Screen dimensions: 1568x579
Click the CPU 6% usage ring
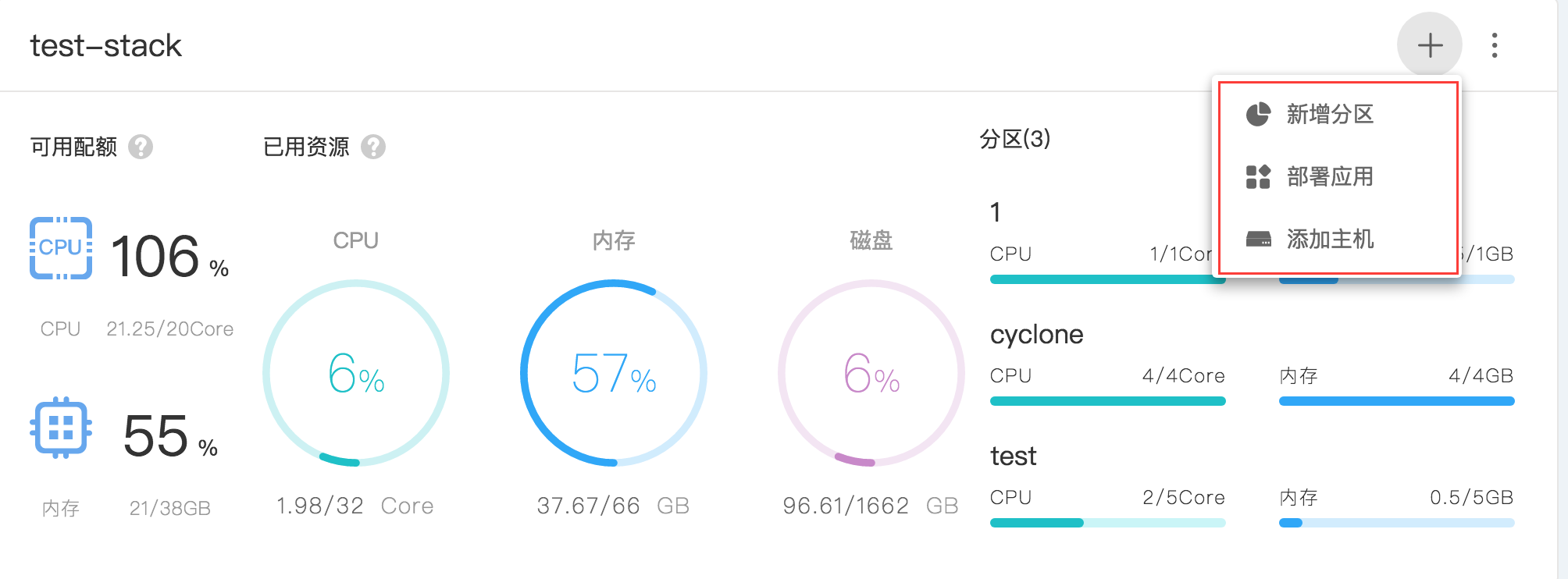[x=356, y=373]
